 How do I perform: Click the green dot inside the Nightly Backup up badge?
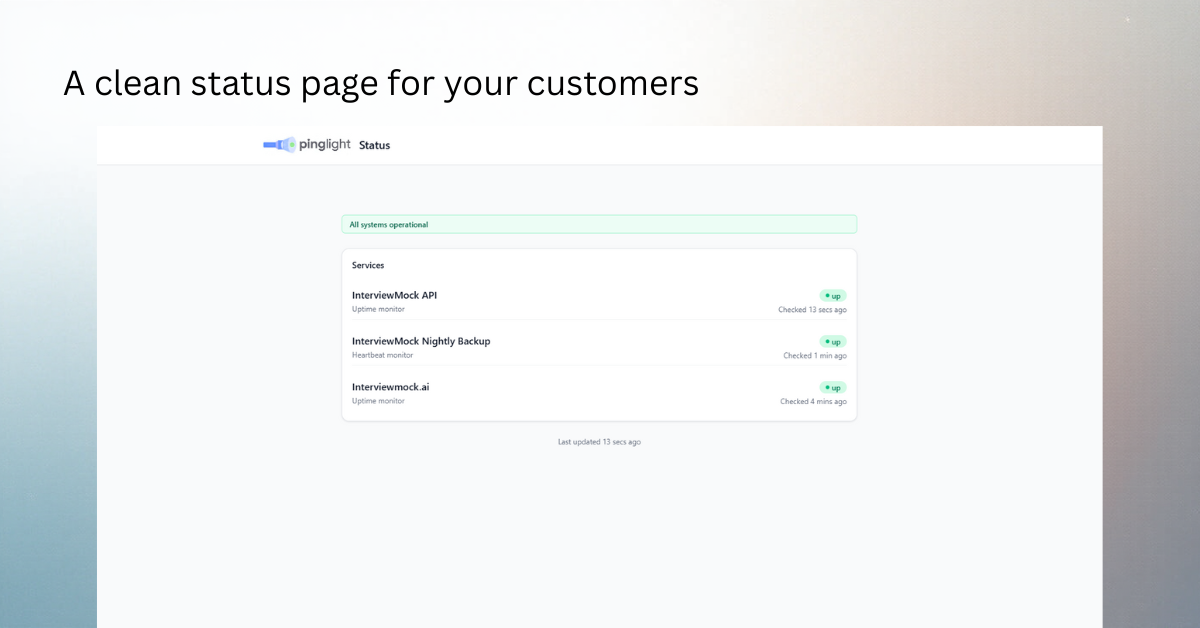[x=829, y=341]
